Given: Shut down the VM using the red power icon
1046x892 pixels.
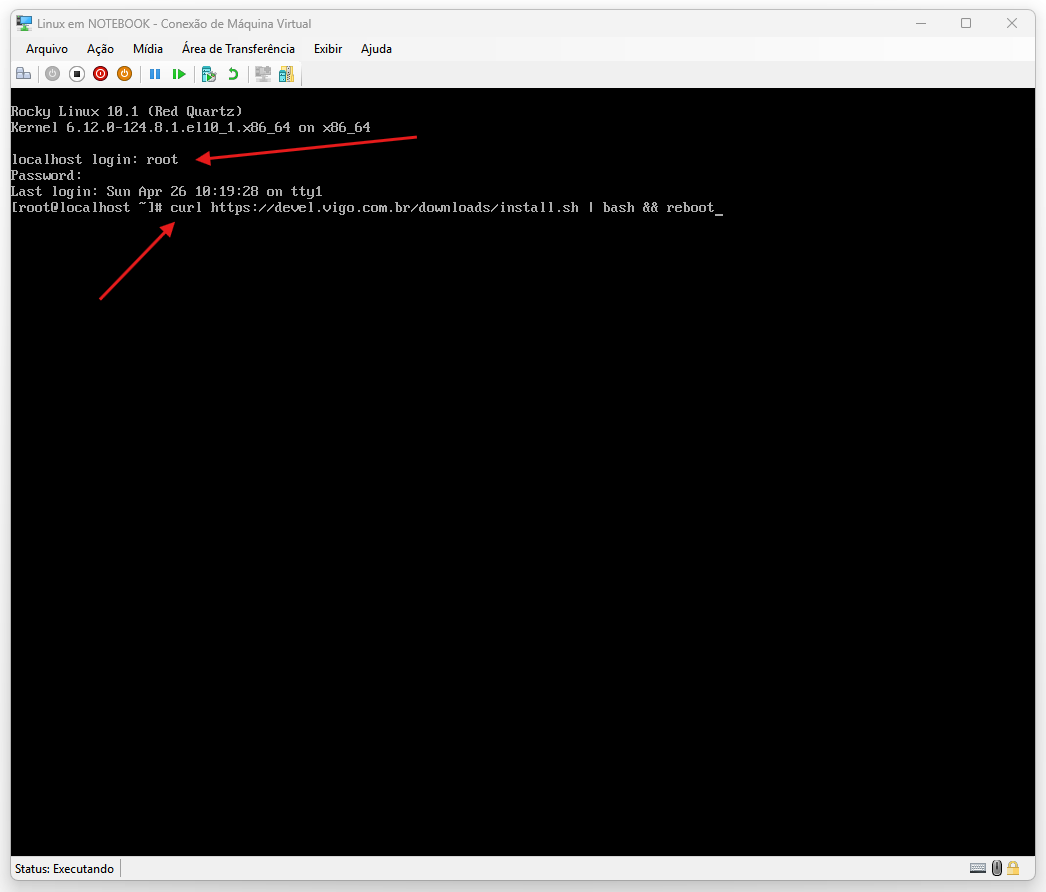Looking at the screenshot, I should (100, 74).
